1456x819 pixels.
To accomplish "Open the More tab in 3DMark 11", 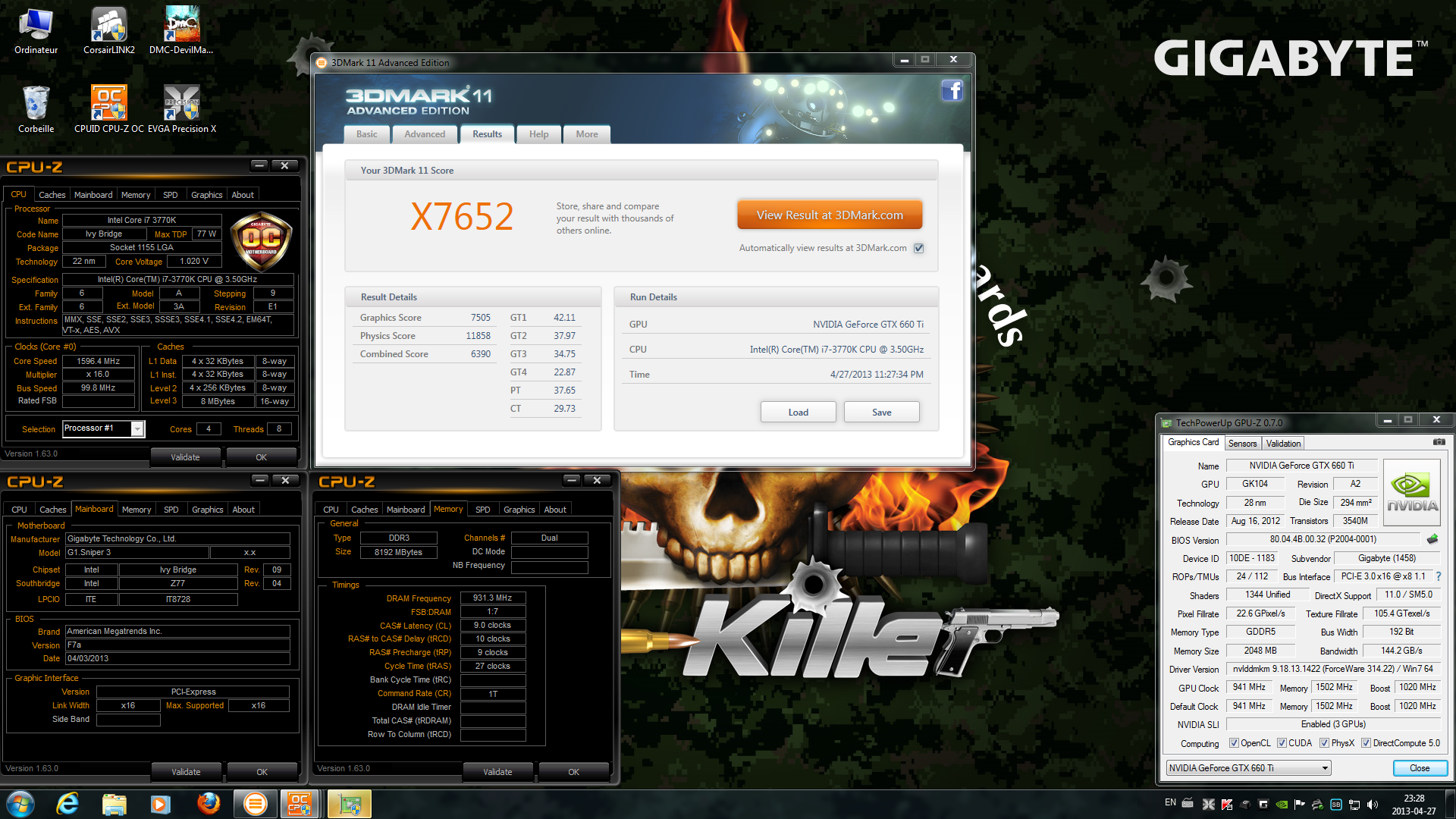I will (587, 134).
